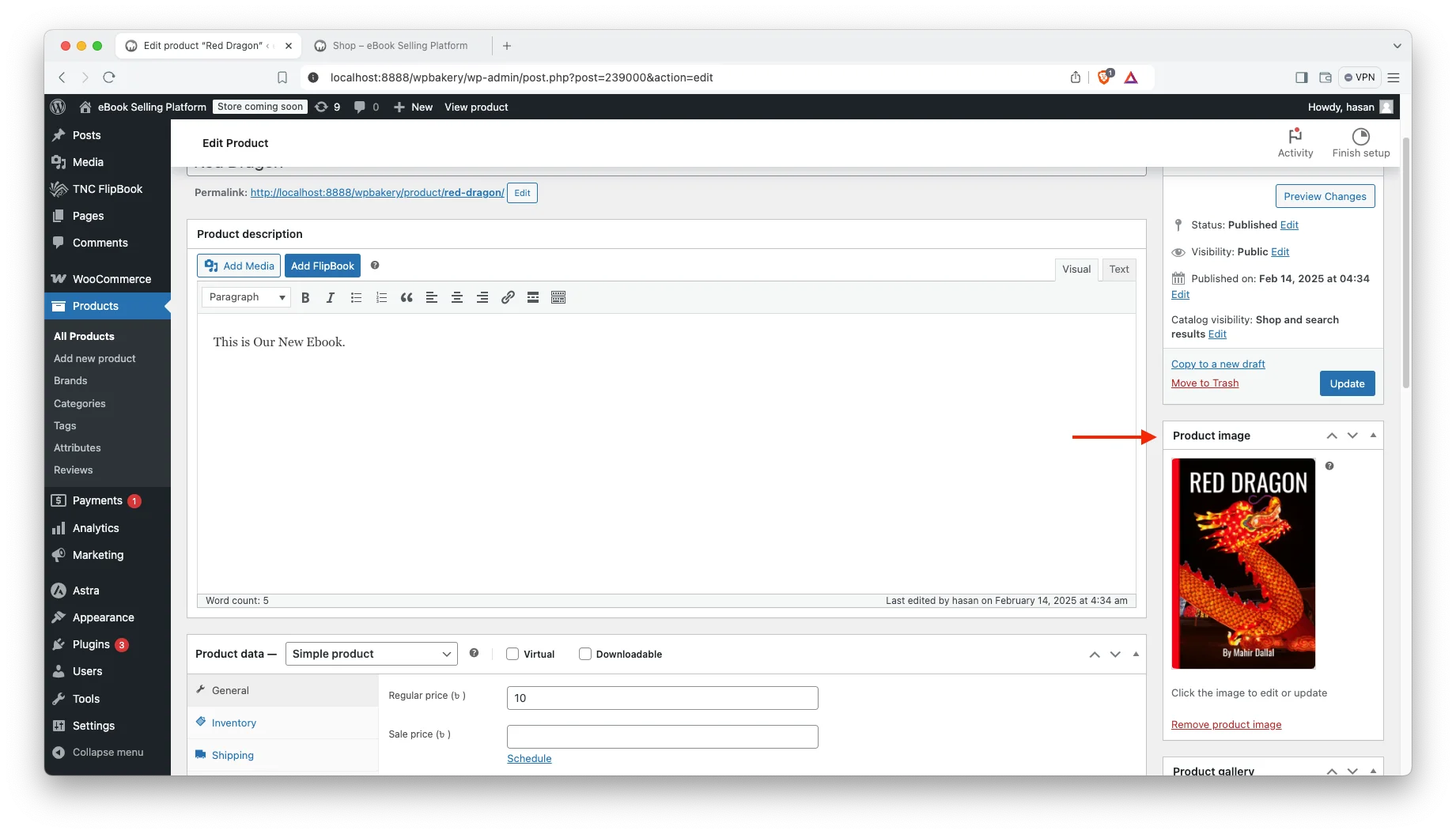Center align the text
Image resolution: width=1456 pixels, height=834 pixels.
tap(457, 297)
